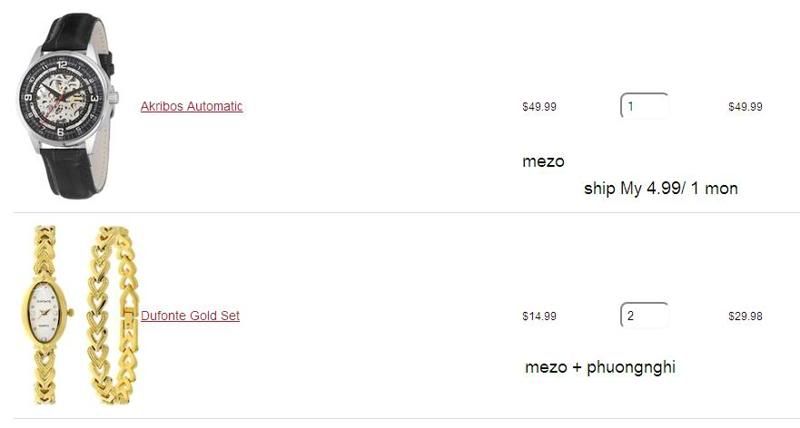This screenshot has width=800, height=428.
Task: Open the Akribos Automatic product link
Action: coord(191,106)
